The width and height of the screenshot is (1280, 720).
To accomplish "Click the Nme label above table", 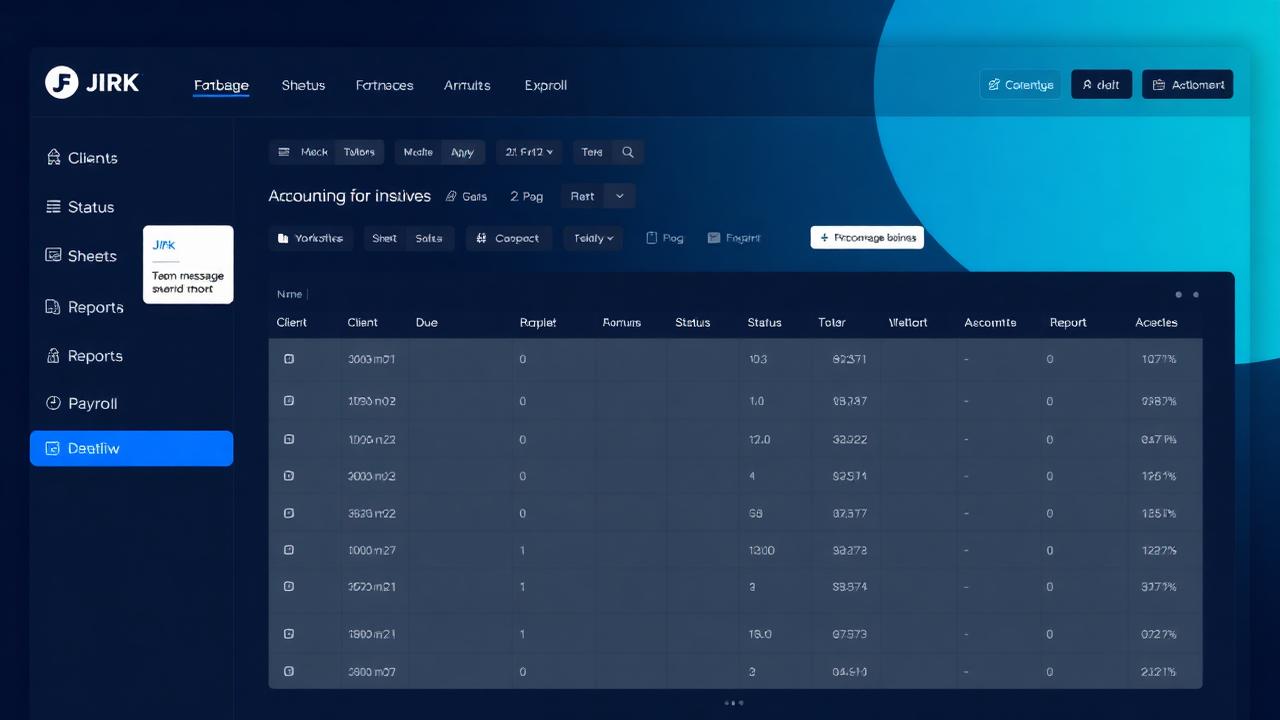I will 289,294.
